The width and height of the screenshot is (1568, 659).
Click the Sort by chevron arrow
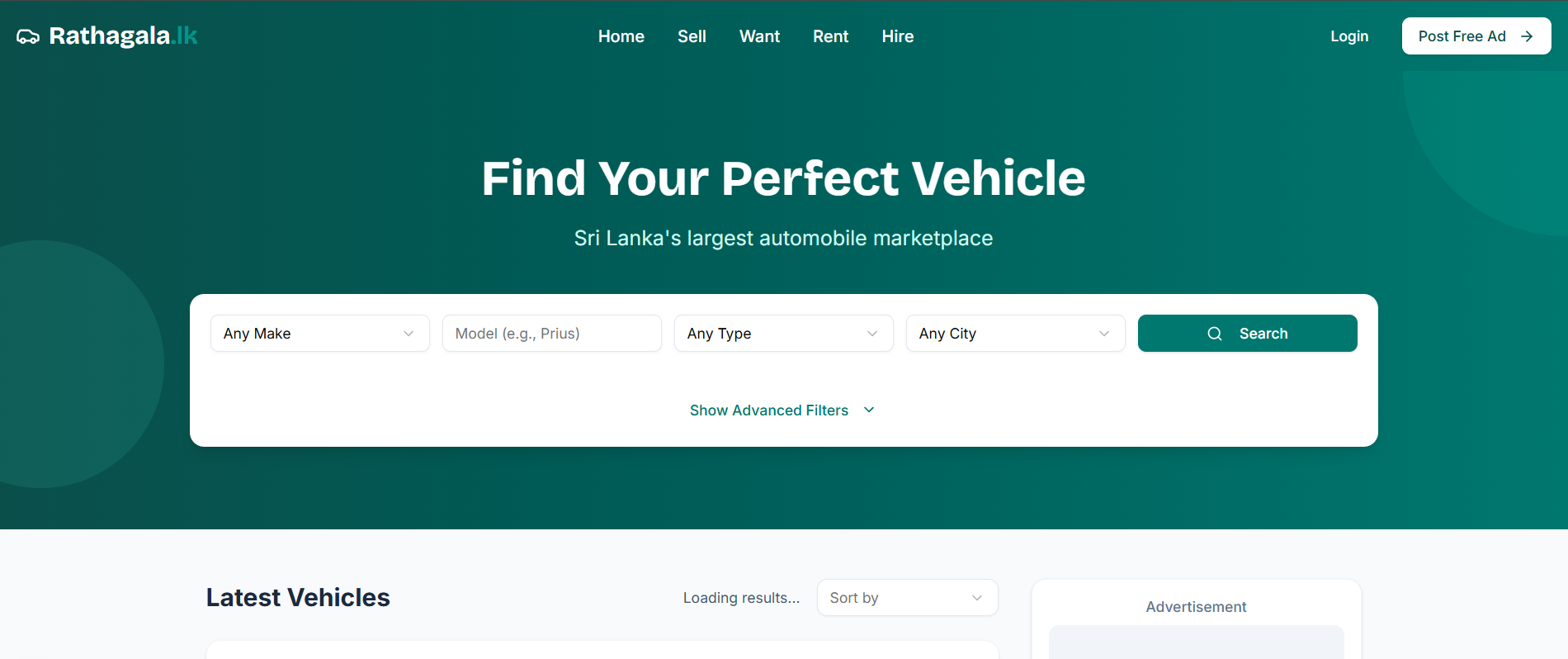pos(977,598)
